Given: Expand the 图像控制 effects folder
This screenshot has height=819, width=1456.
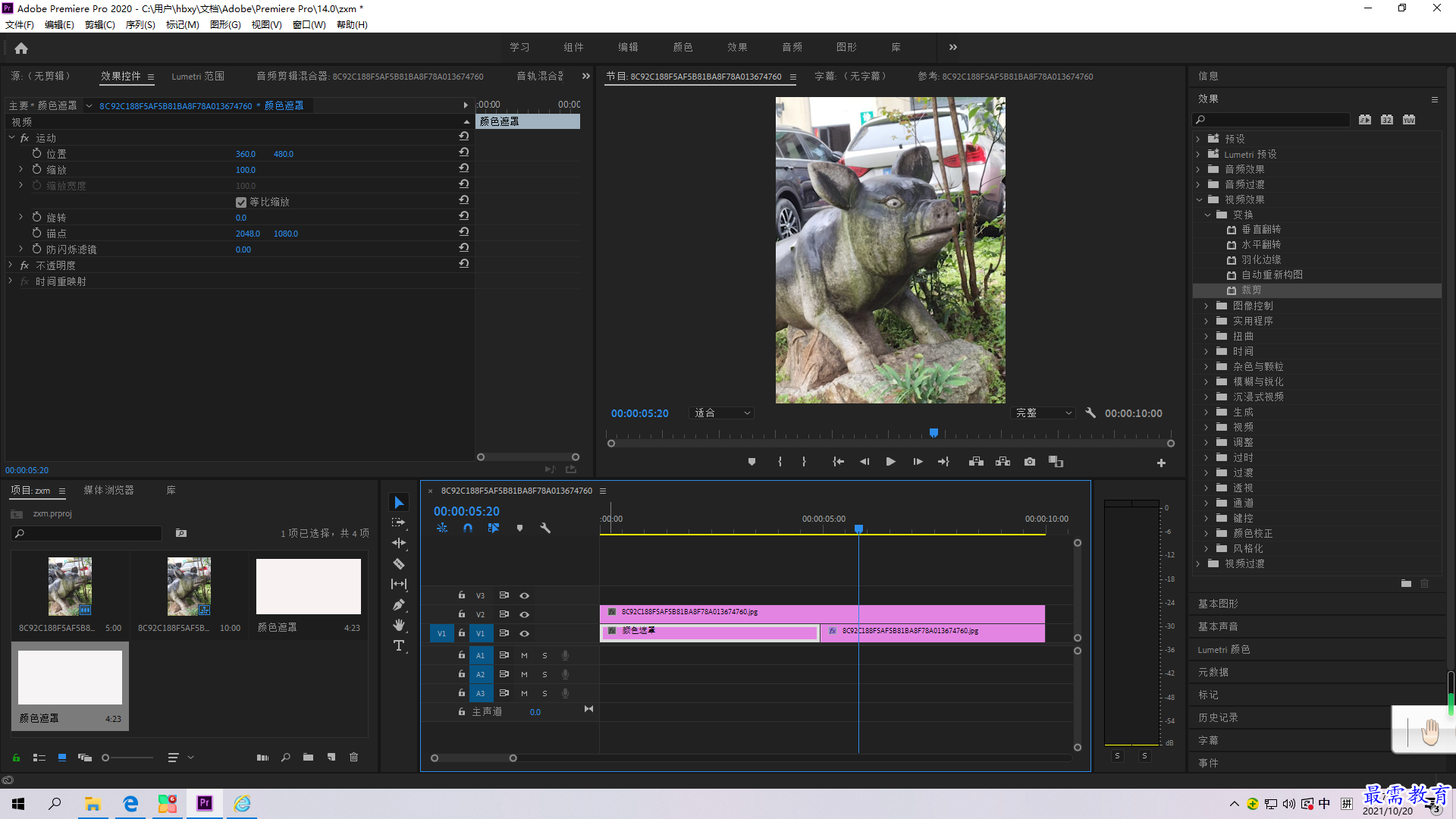Looking at the screenshot, I should tap(1207, 306).
